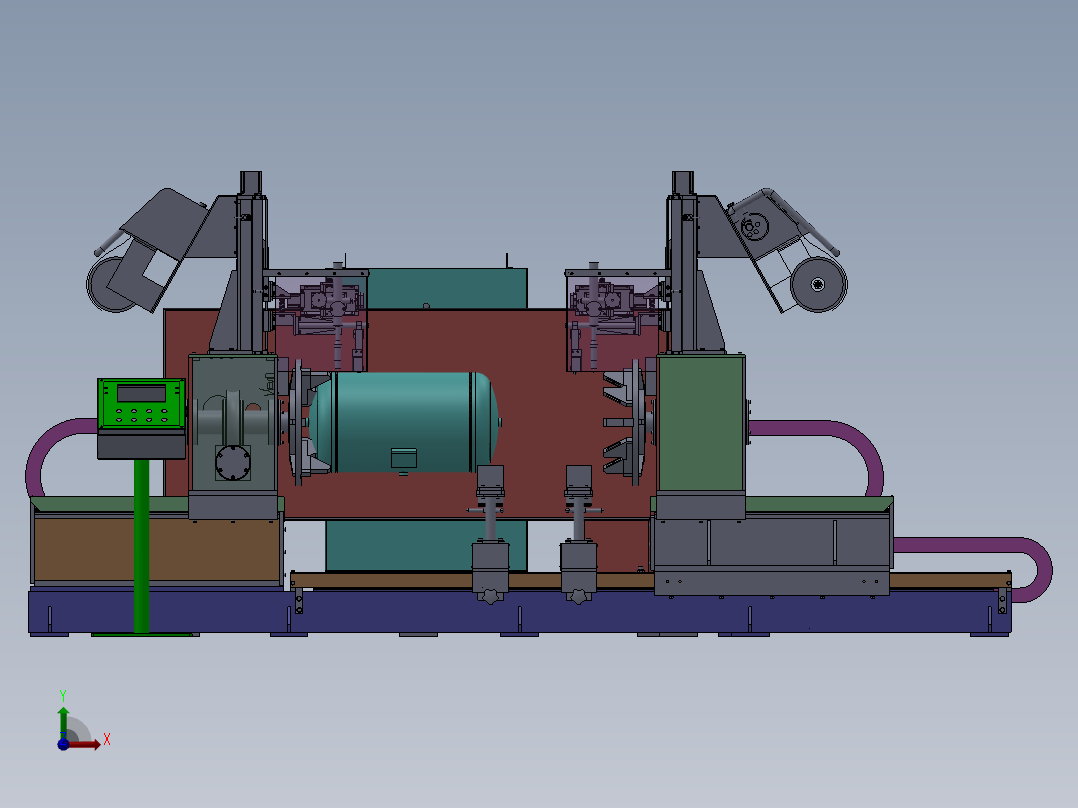The width and height of the screenshot is (1078, 808).
Task: Select the brown cabinet panel on the left
Action: tap(157, 549)
